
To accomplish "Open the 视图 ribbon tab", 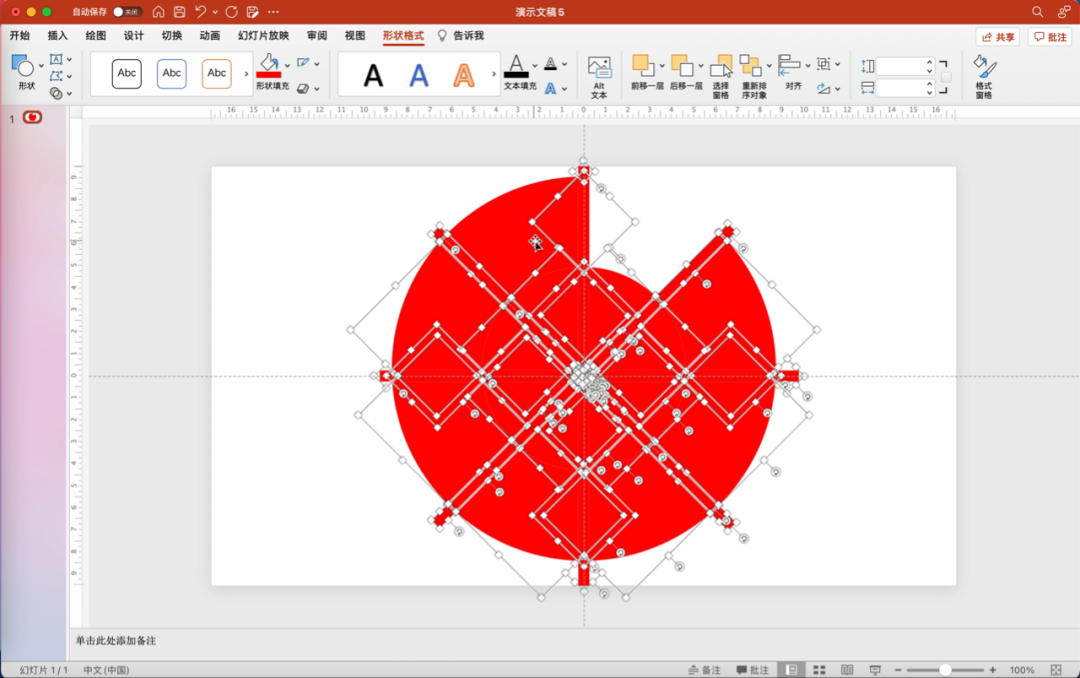I will 355,35.
